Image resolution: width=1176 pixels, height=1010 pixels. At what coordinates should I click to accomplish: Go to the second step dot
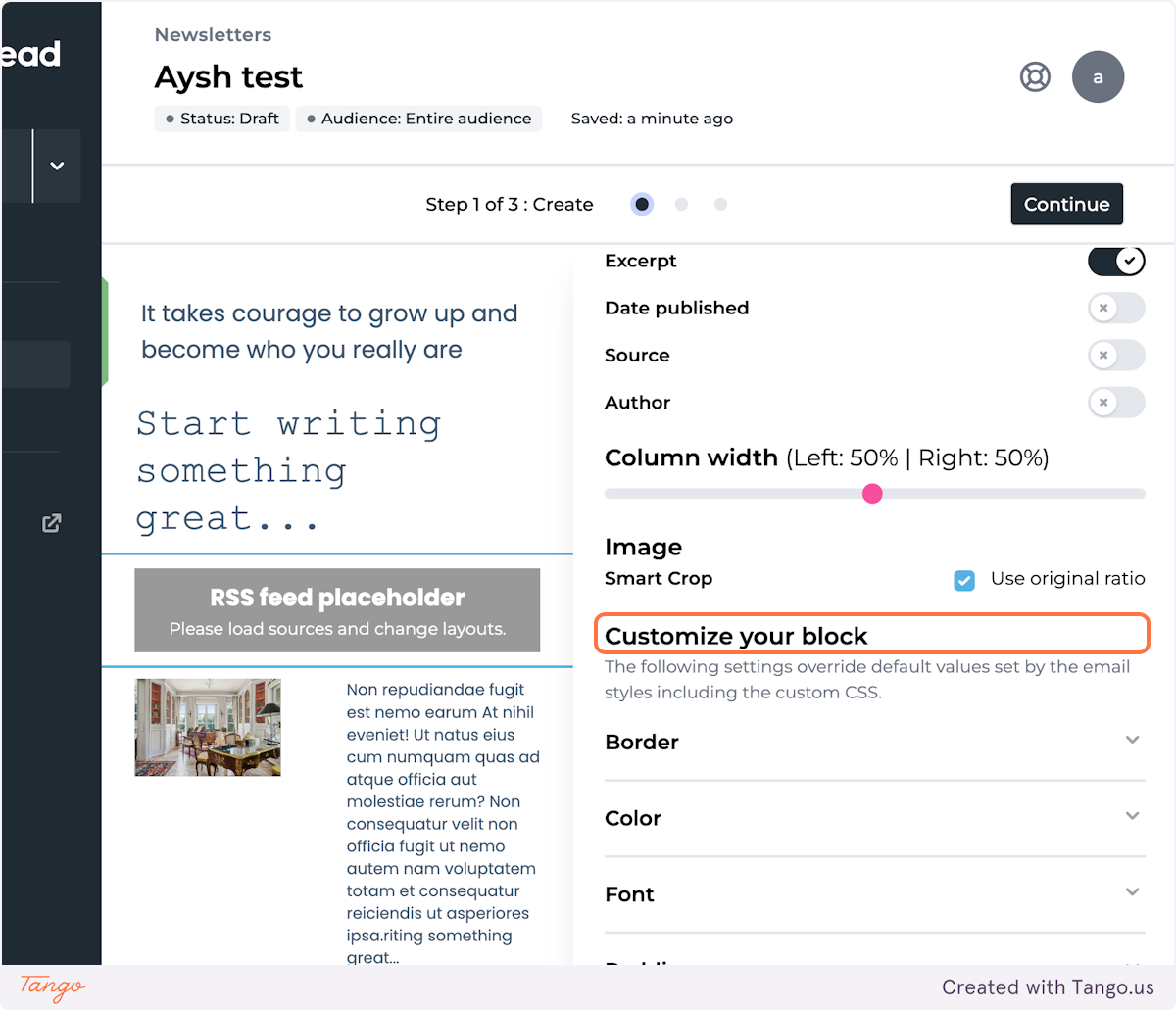click(x=681, y=204)
